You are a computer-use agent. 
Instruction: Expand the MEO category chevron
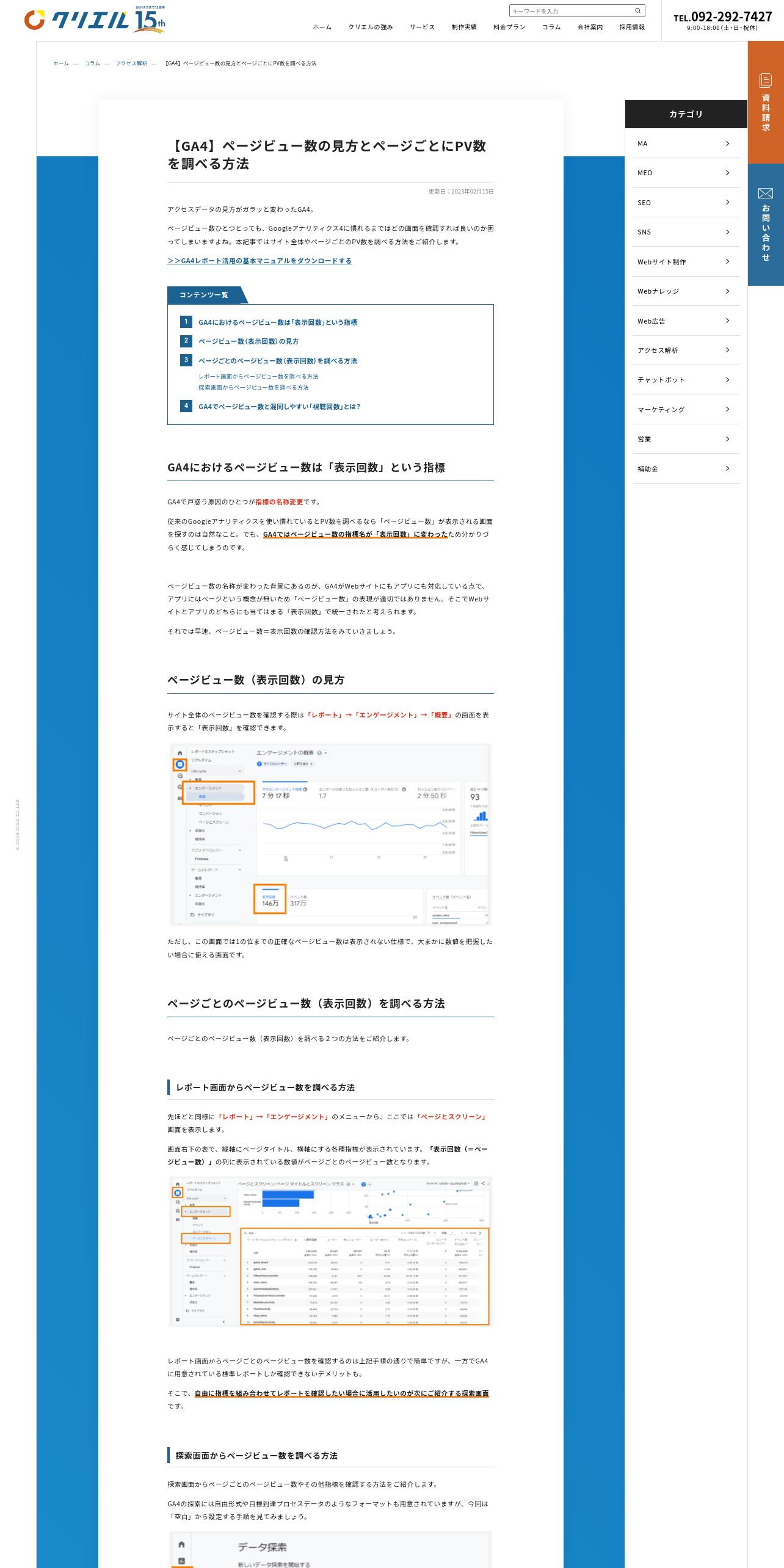(x=727, y=173)
